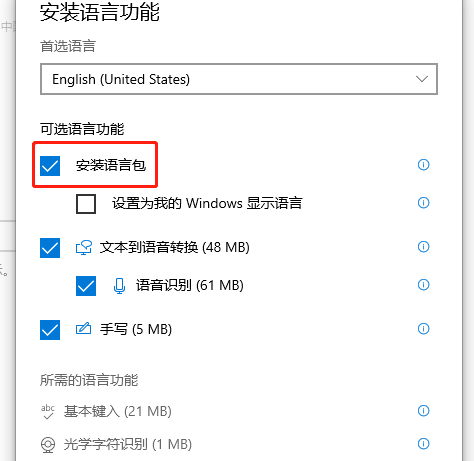
Task: Click the 首选语言 label
Action: pyautogui.click(x=68, y=46)
